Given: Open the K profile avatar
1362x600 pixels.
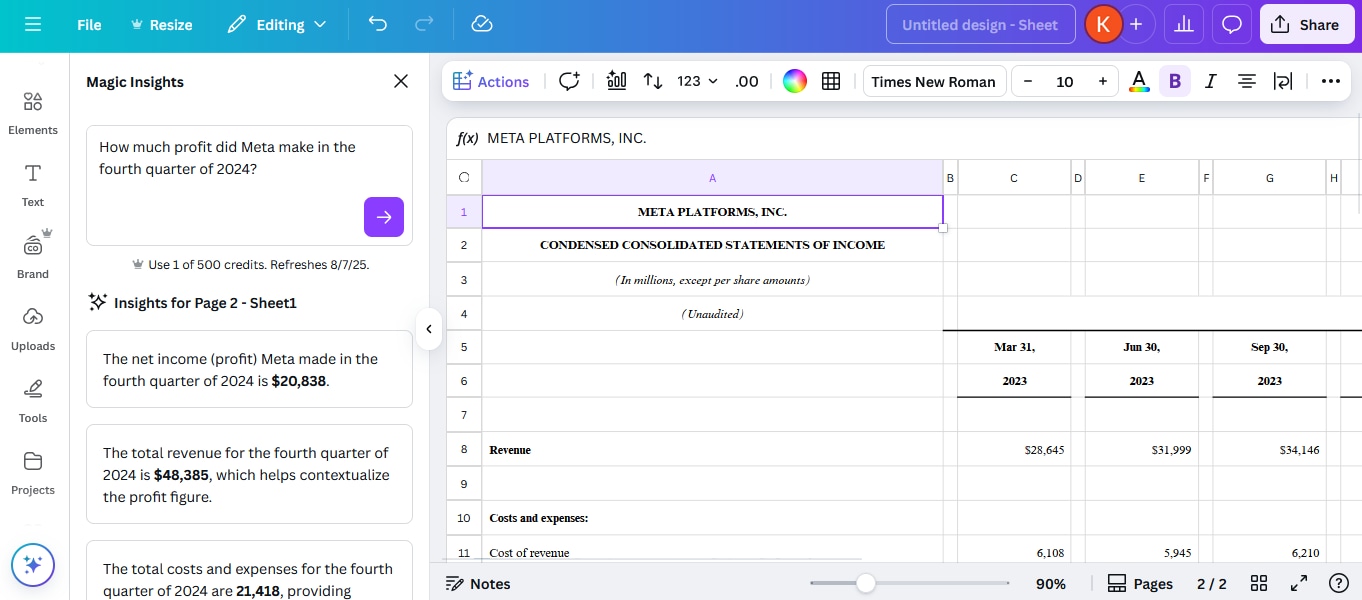Looking at the screenshot, I should [1103, 25].
